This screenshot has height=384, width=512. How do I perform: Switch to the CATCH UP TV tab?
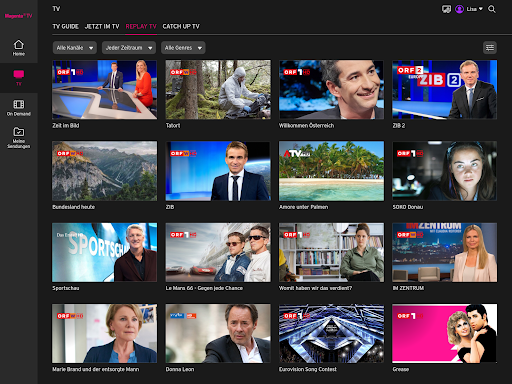click(x=181, y=26)
